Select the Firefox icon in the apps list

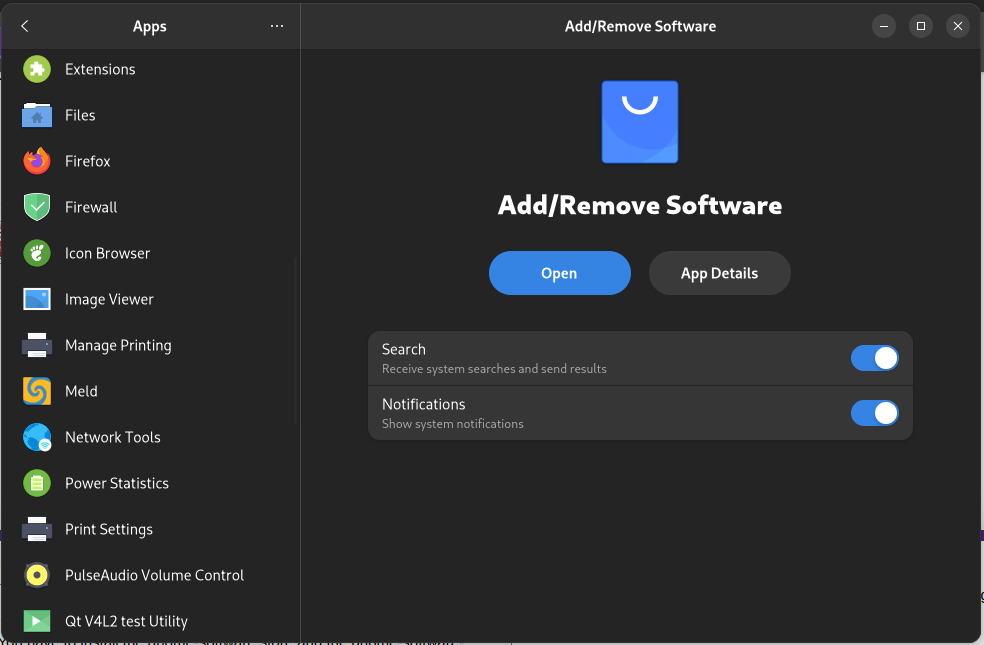click(37, 161)
